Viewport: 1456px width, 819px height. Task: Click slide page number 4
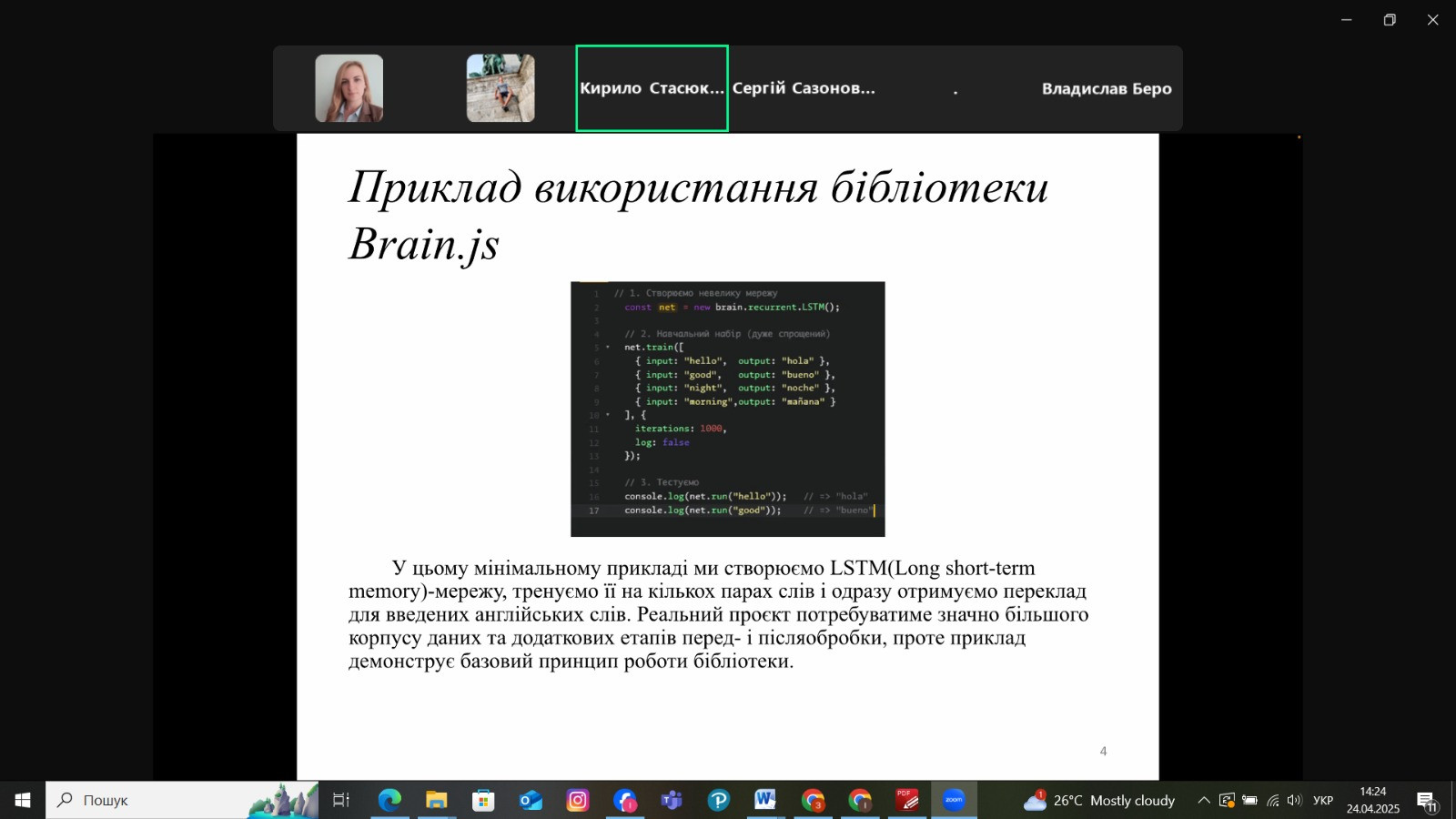pyautogui.click(x=1103, y=751)
